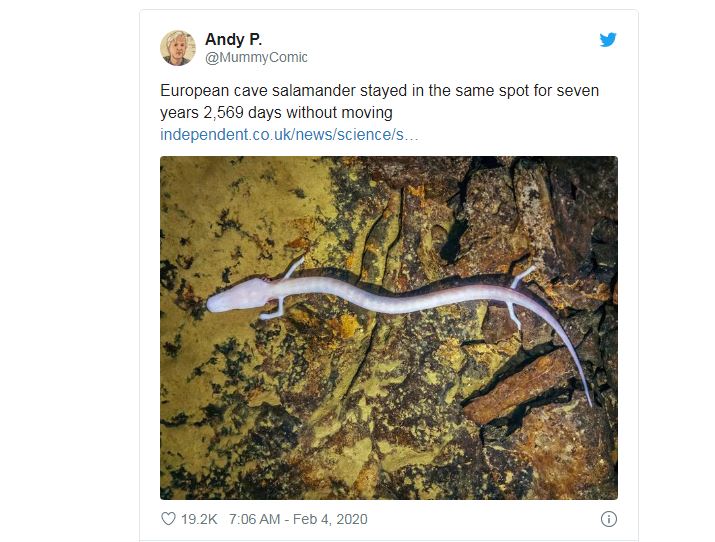Click the blue Twitter bird logo

tap(608, 40)
